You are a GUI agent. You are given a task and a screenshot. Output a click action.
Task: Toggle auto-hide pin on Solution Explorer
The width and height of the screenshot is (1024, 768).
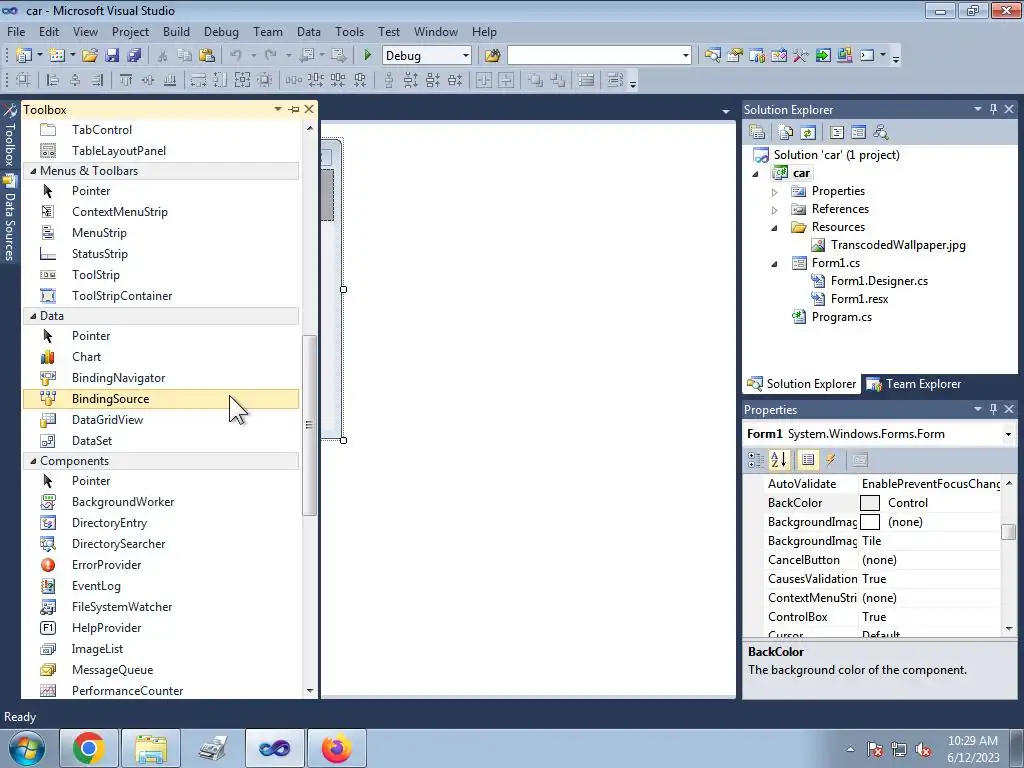(x=993, y=110)
